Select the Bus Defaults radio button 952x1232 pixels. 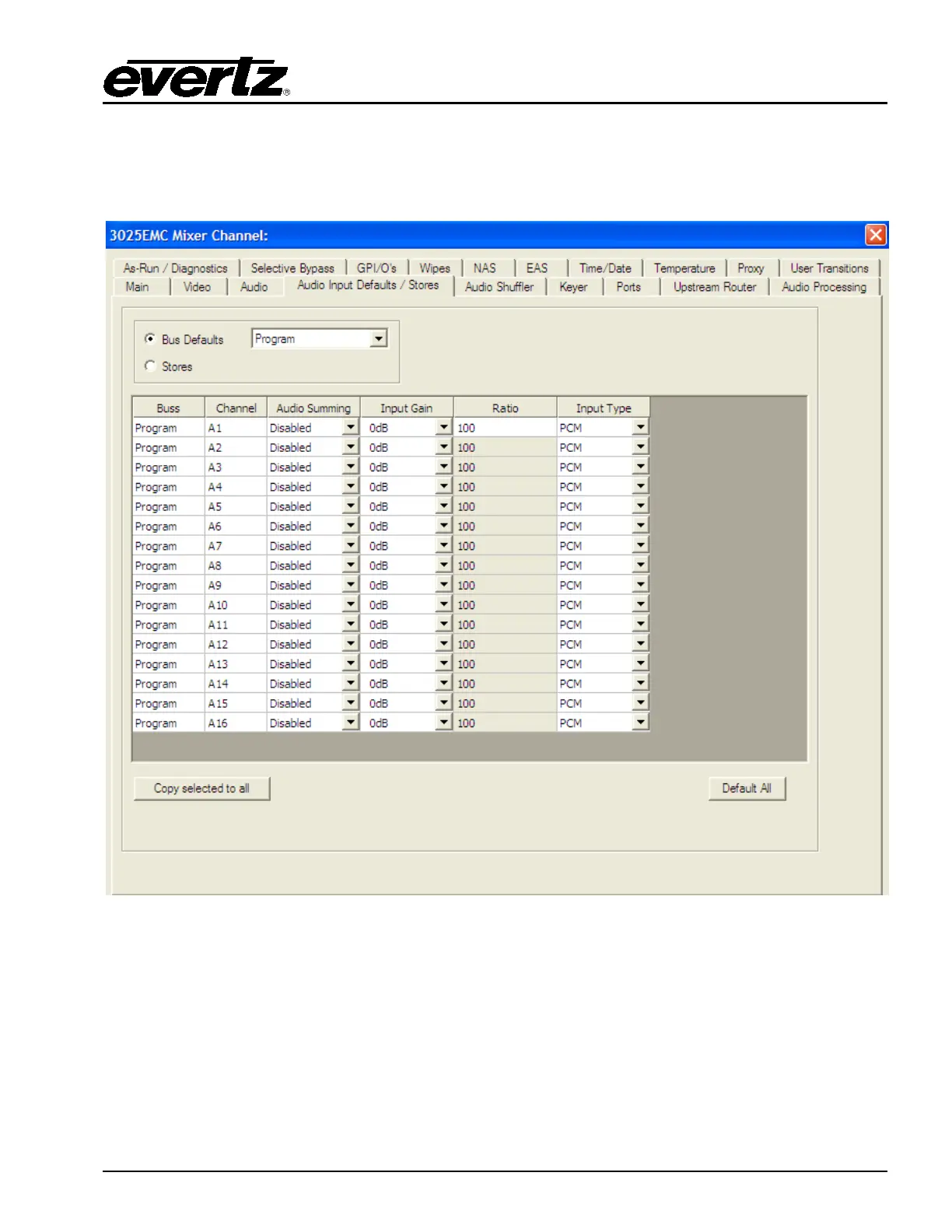tap(150, 339)
